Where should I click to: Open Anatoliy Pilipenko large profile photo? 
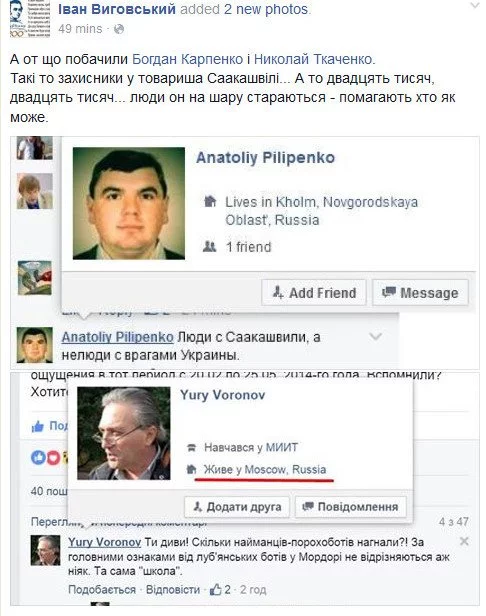[x=129, y=203]
